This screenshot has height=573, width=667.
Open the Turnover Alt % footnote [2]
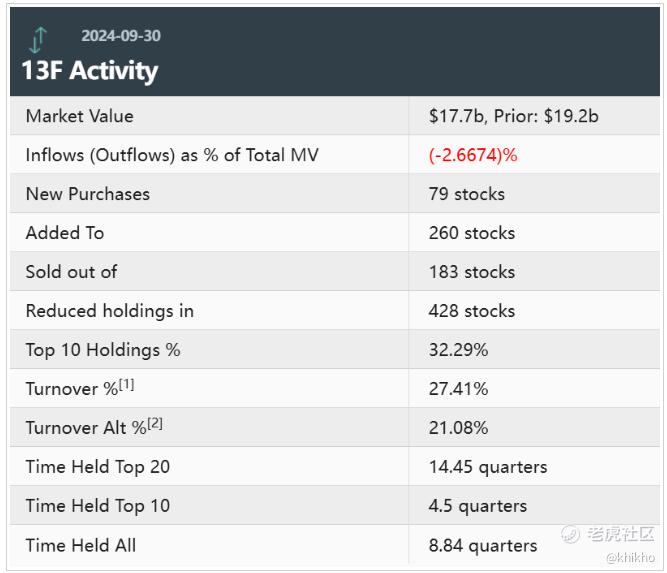tap(155, 424)
